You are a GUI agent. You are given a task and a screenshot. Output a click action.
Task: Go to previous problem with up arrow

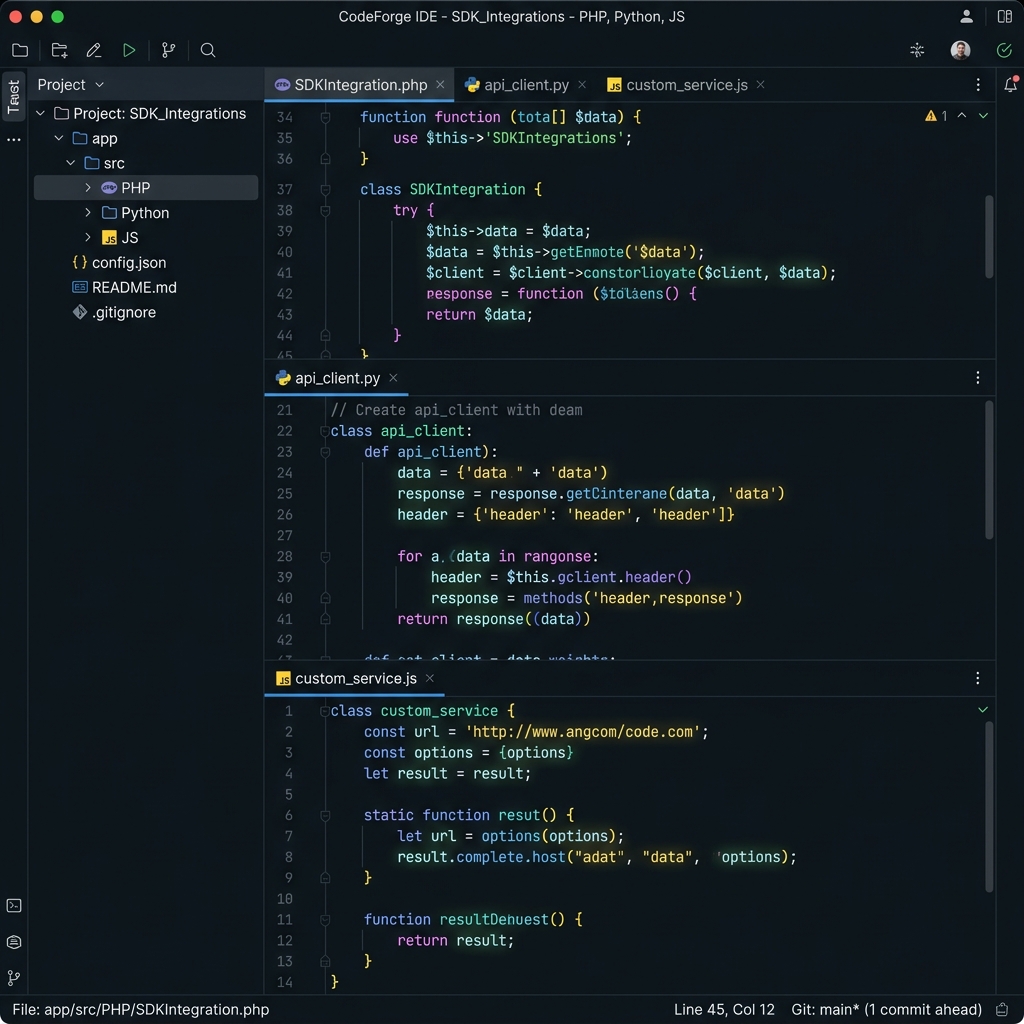tap(962, 115)
